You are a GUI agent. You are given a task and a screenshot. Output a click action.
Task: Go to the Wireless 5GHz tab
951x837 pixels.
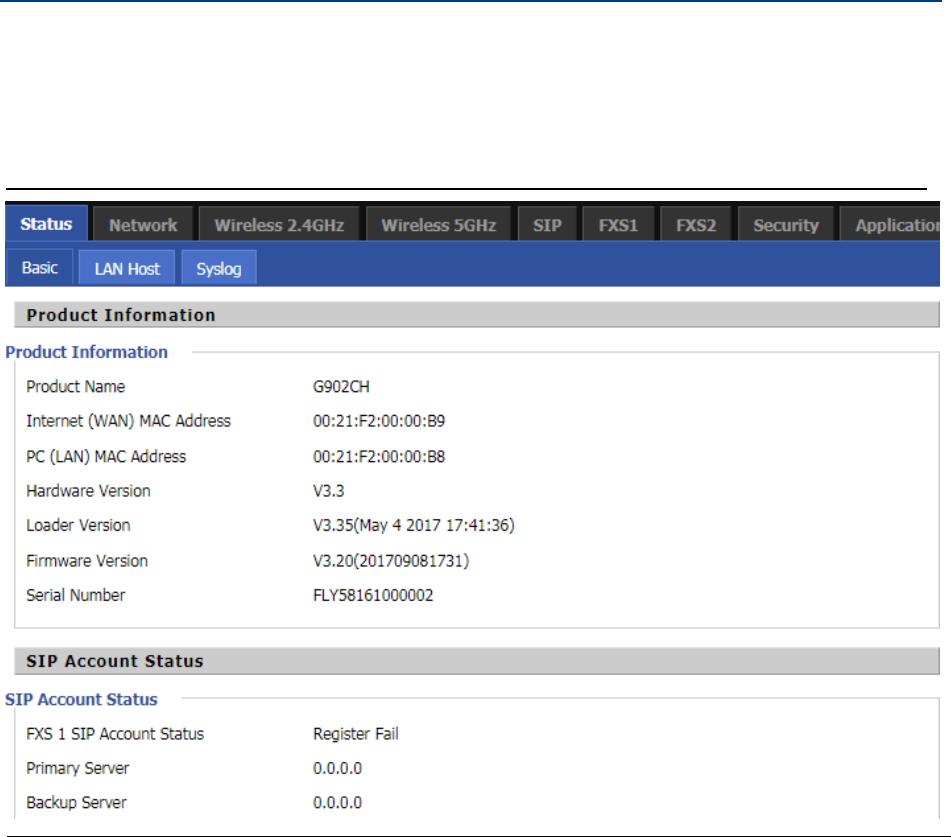[438, 225]
